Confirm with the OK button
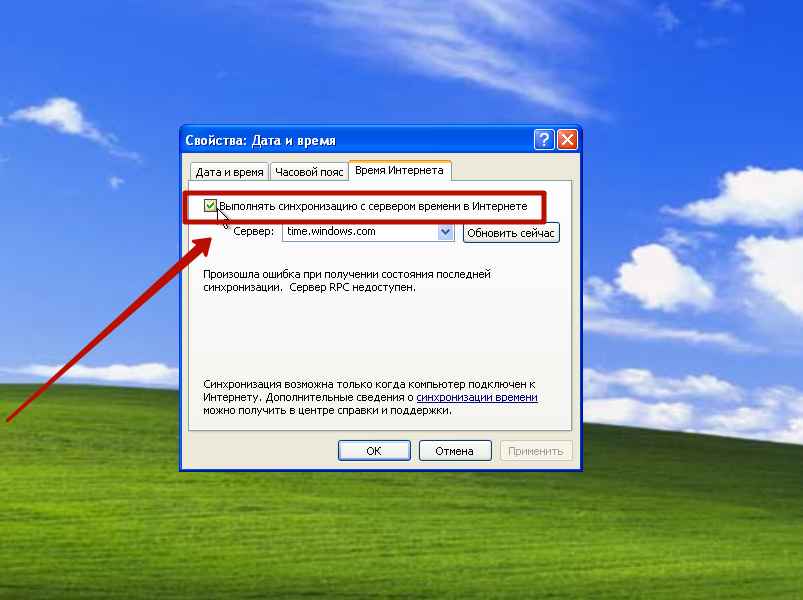This screenshot has height=600, width=803. [374, 451]
